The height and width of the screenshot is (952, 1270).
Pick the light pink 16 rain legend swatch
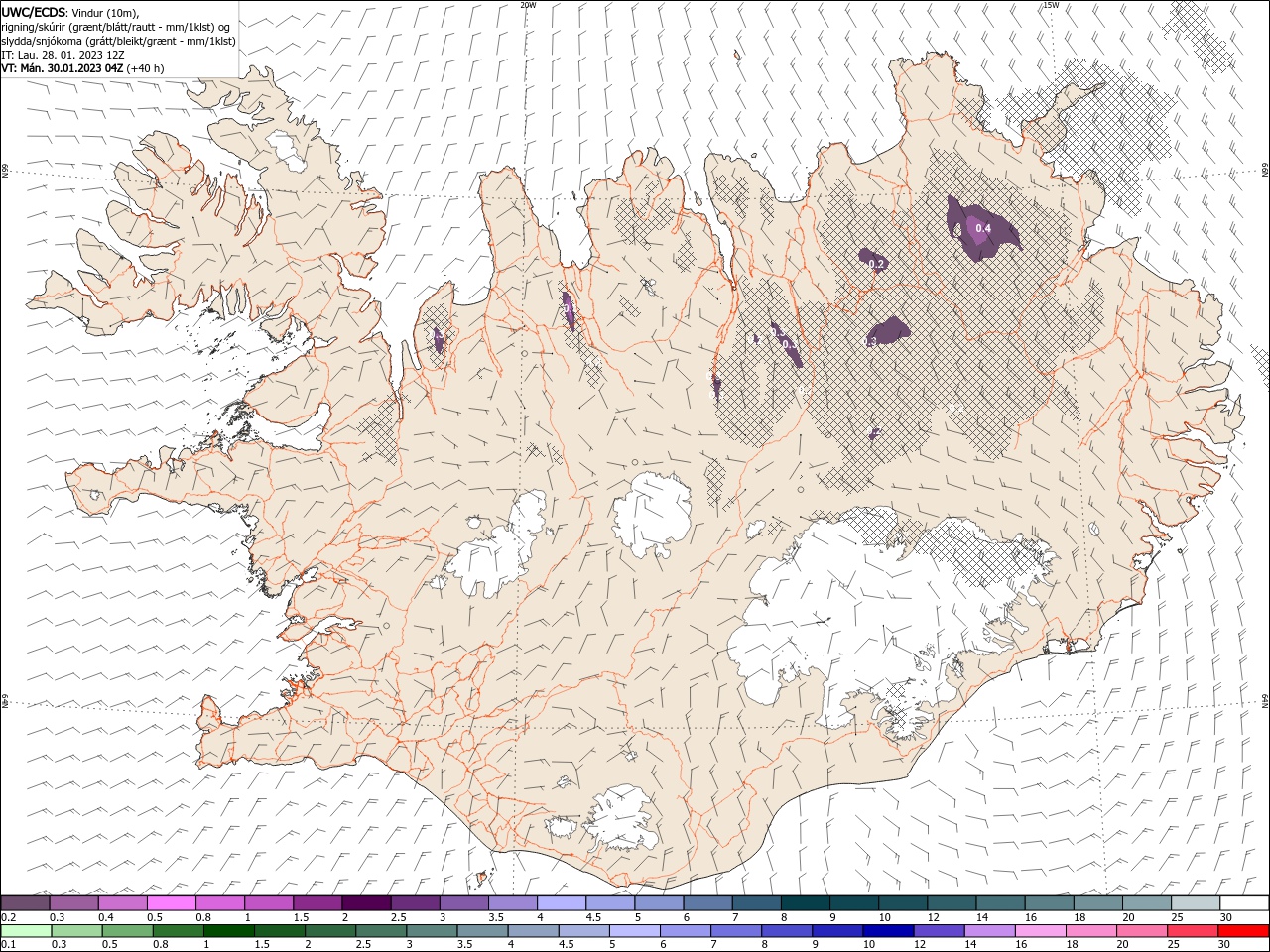click(1040, 931)
